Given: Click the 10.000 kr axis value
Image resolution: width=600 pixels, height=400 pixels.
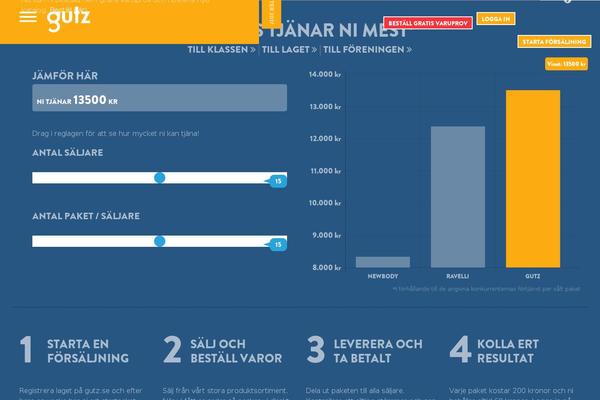Looking at the screenshot, I should coord(325,203).
